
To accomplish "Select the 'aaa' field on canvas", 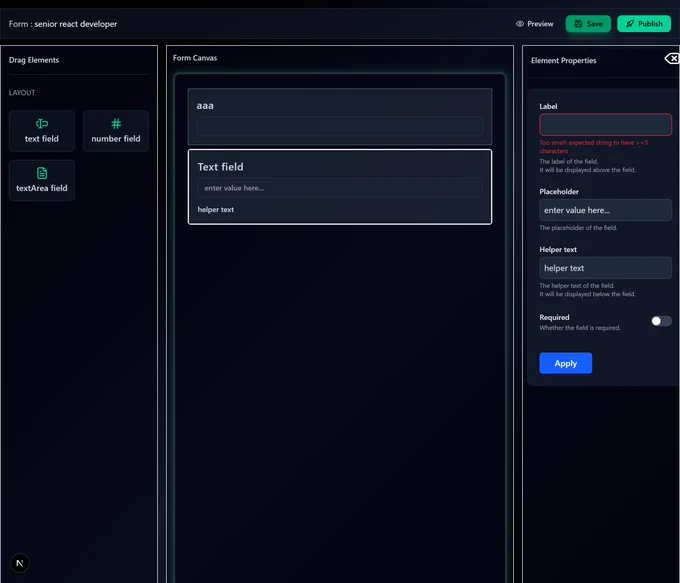I will 340,117.
